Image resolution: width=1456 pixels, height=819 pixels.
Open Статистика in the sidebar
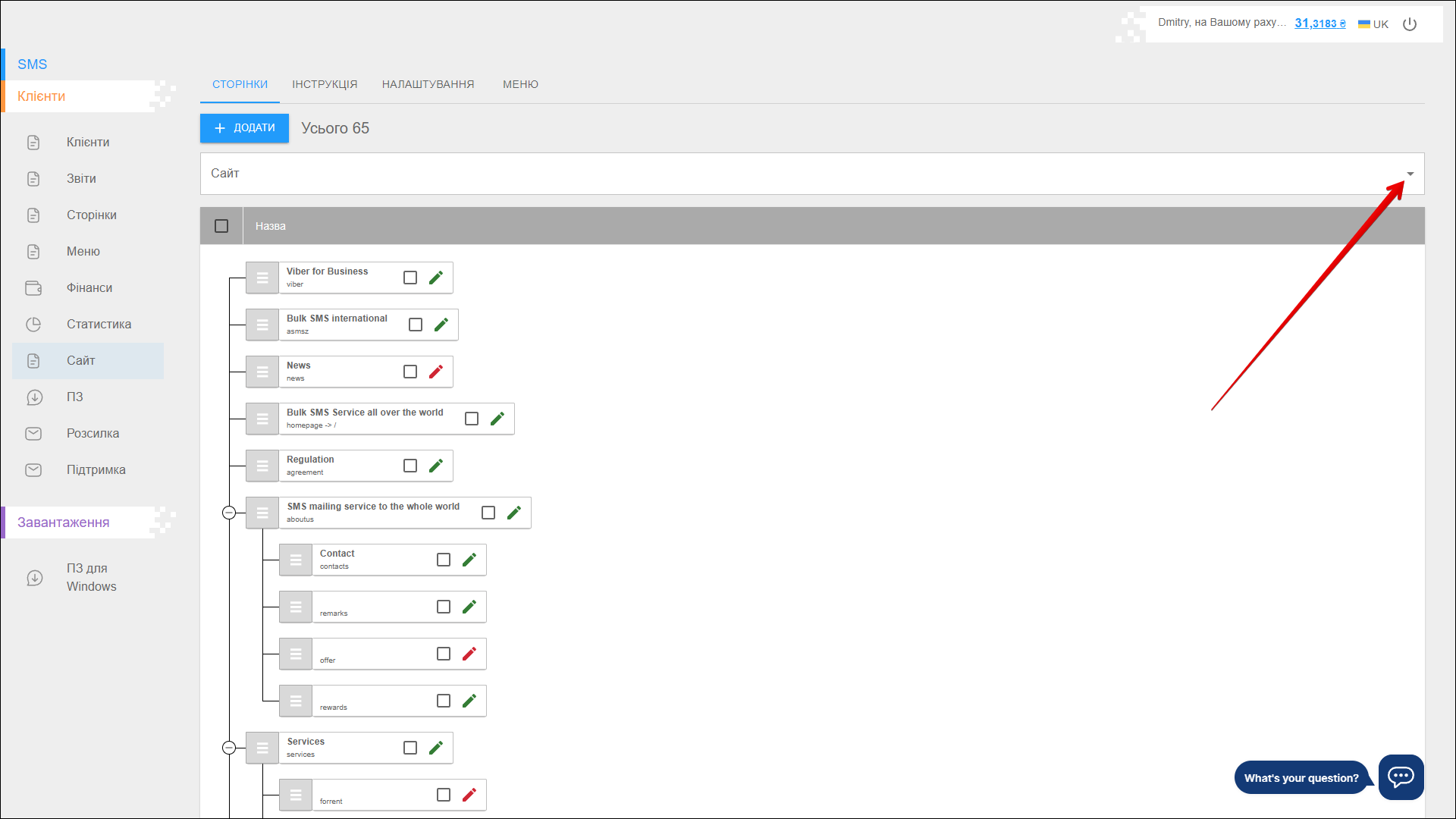click(99, 324)
